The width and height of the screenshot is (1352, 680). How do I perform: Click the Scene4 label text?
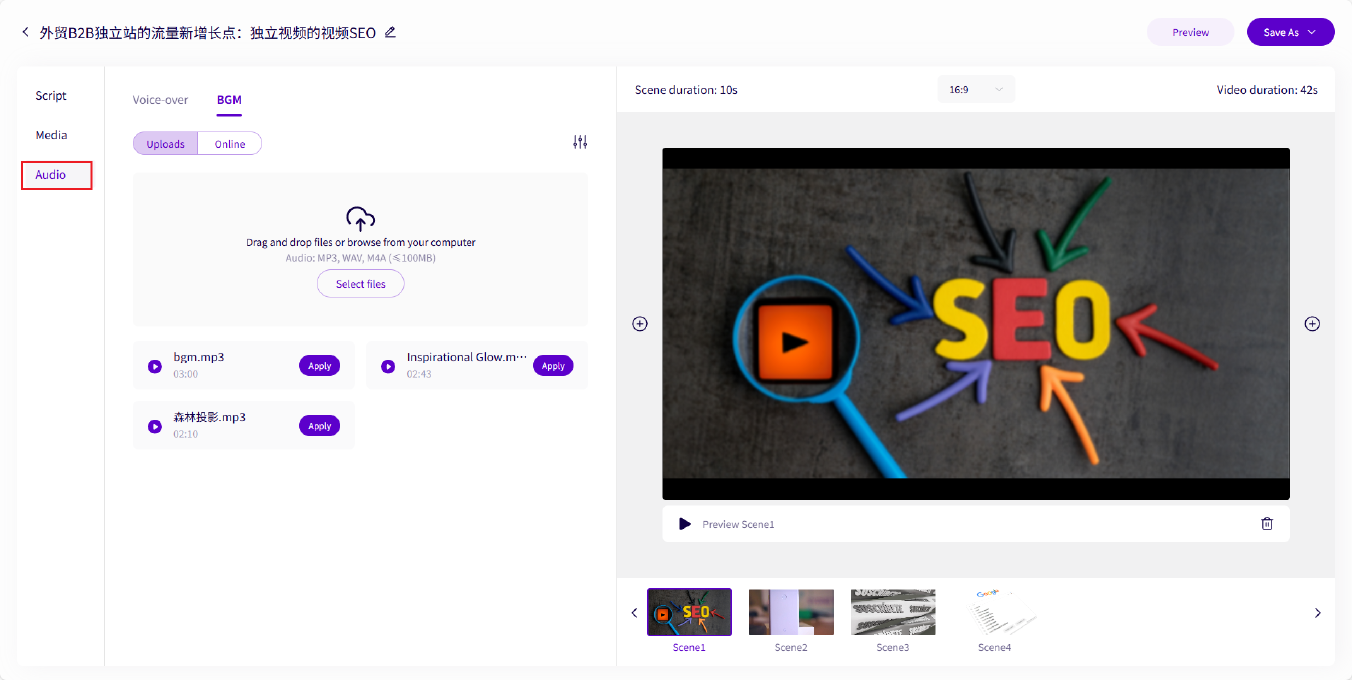pos(995,648)
